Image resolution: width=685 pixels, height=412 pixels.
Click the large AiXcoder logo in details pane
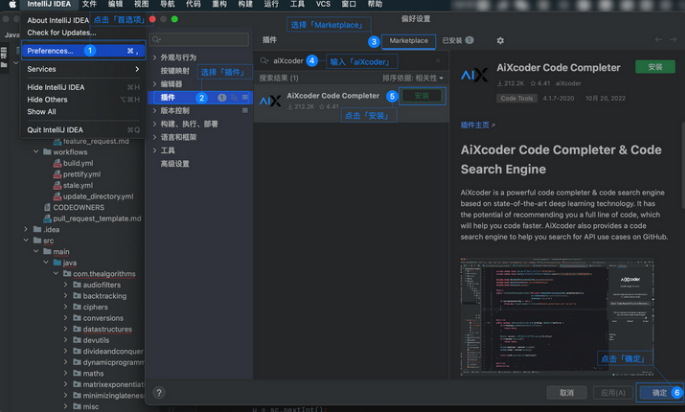[x=474, y=75]
